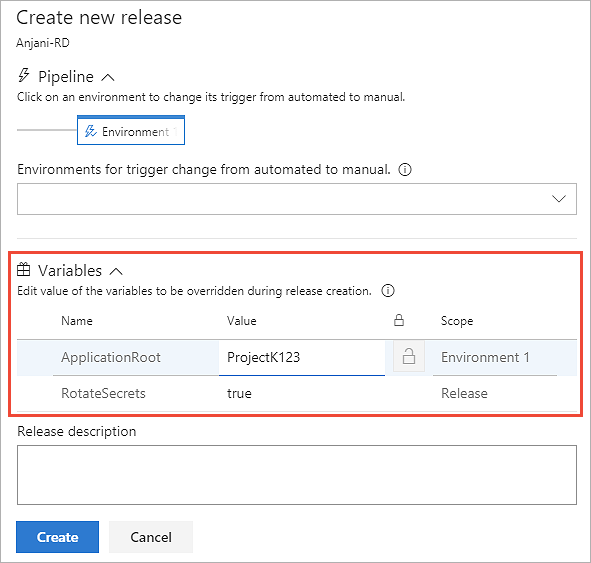Click the lock icon in table header
Screen dimensions: 591x563
pos(399,320)
